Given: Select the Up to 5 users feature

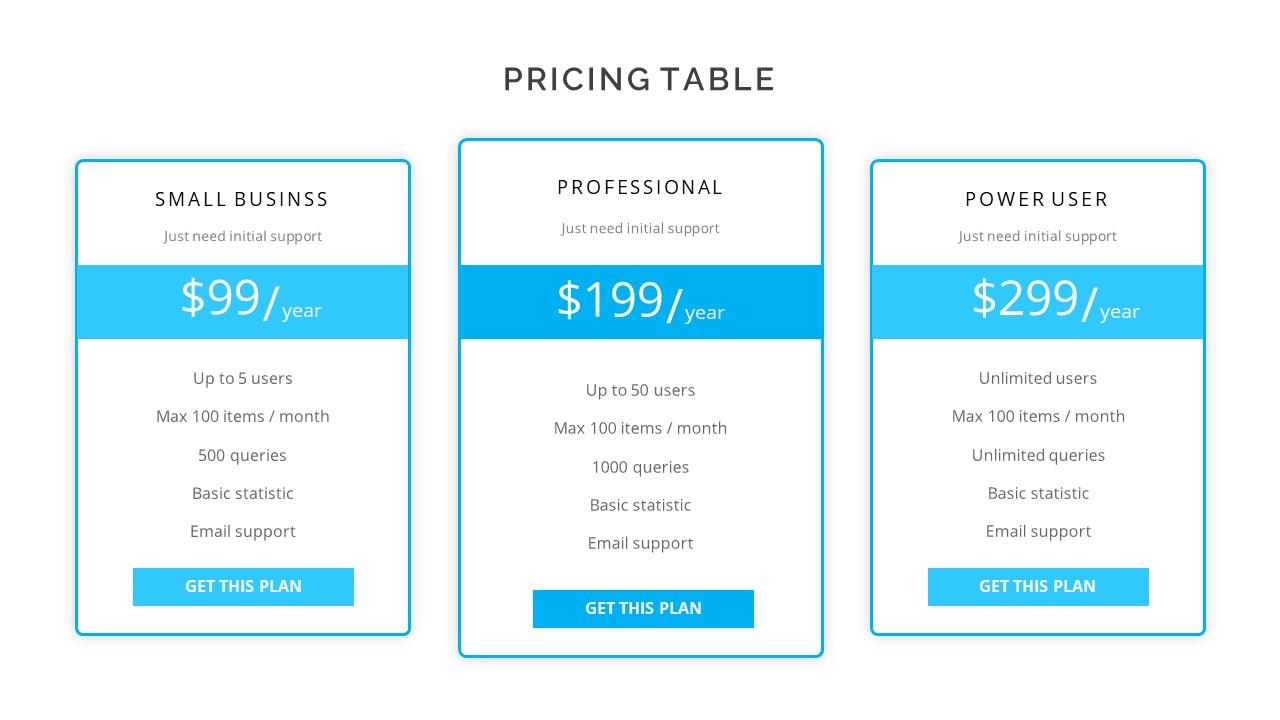Looking at the screenshot, I should click(x=243, y=378).
